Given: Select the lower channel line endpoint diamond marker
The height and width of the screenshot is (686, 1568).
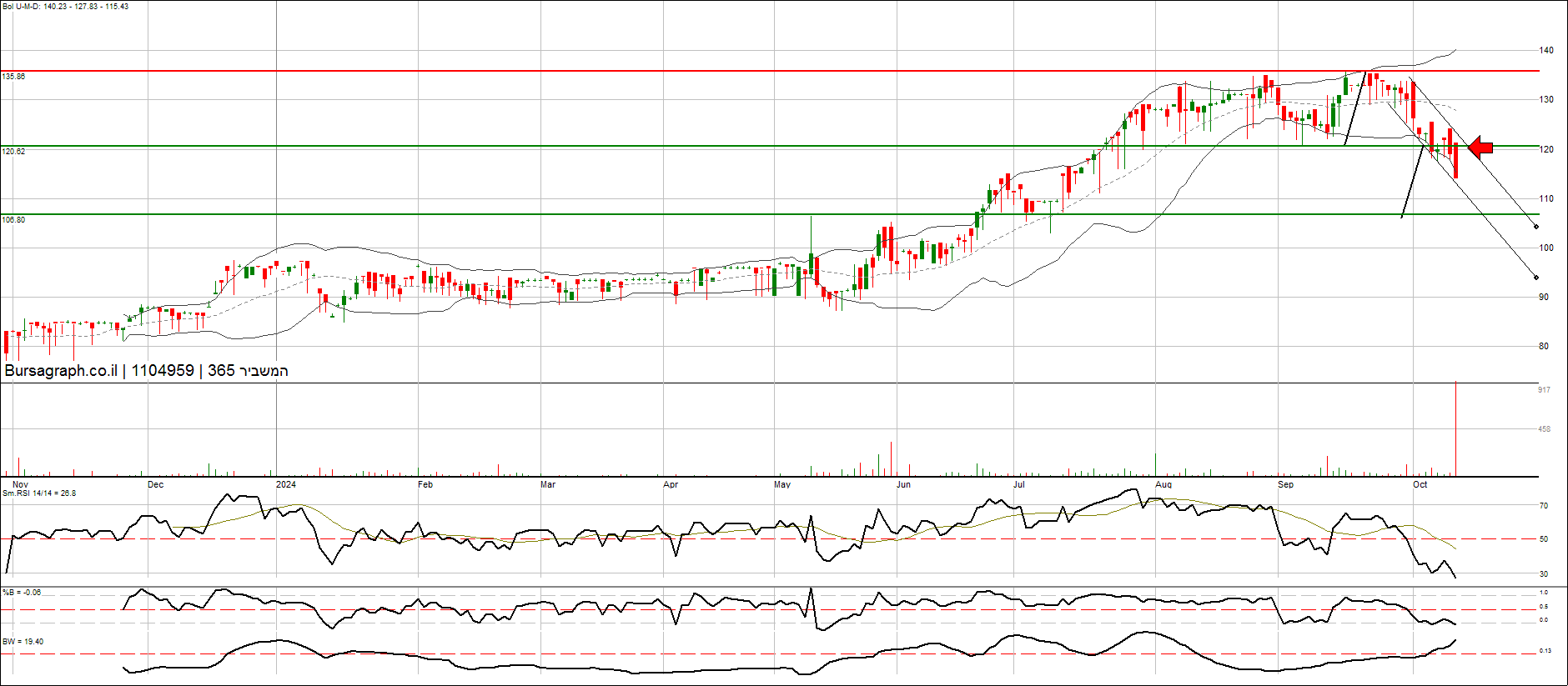Looking at the screenshot, I should click(x=1536, y=278).
